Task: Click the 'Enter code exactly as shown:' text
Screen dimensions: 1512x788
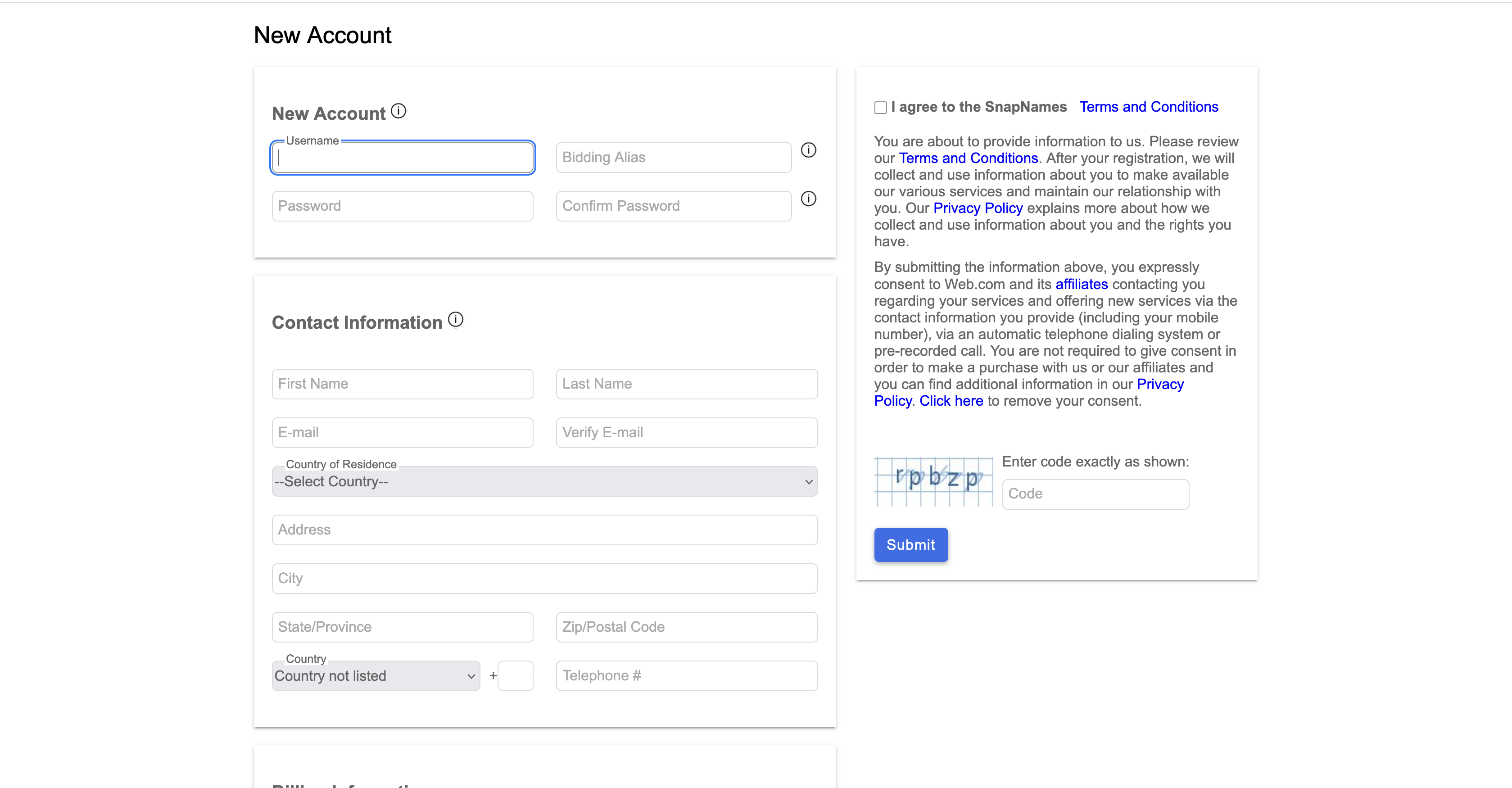Action: click(1095, 462)
